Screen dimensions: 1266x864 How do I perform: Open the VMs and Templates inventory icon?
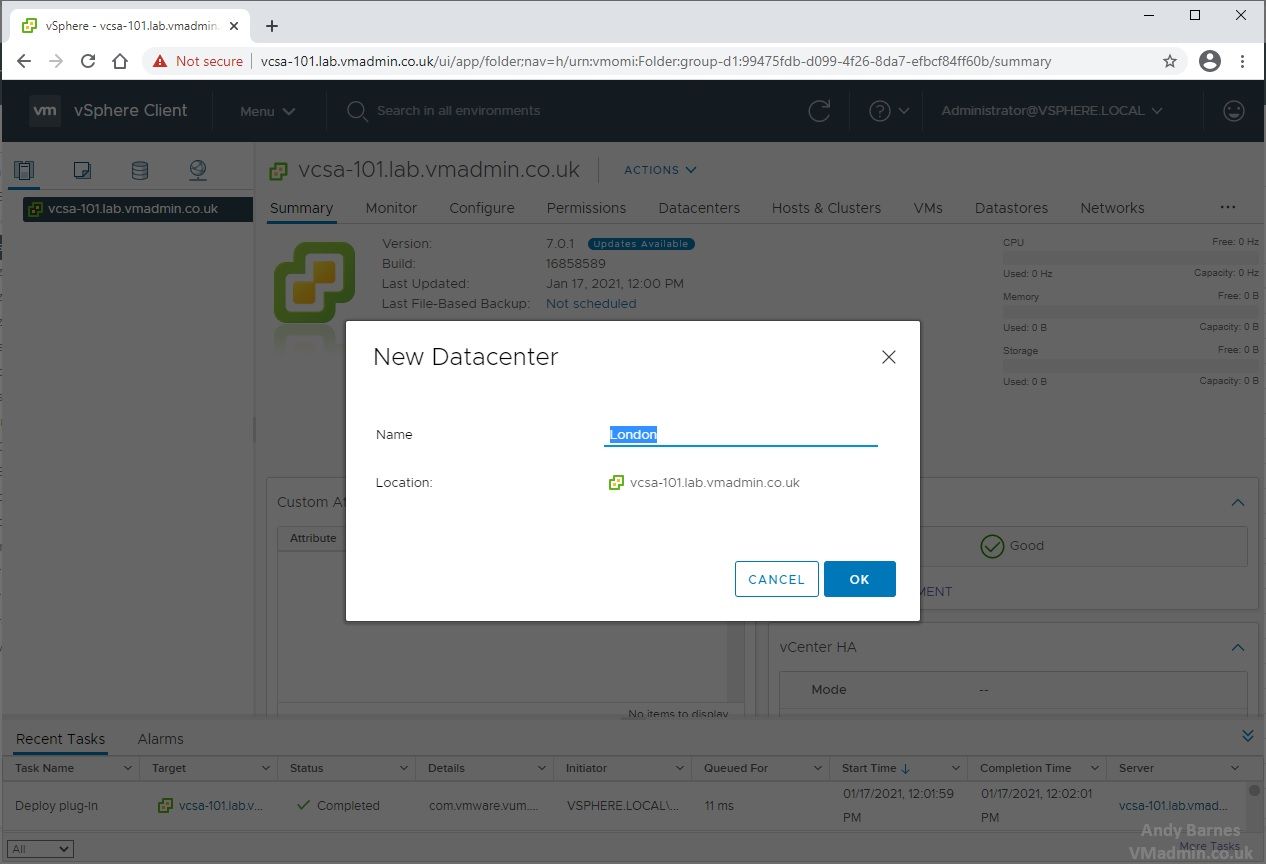(82, 171)
